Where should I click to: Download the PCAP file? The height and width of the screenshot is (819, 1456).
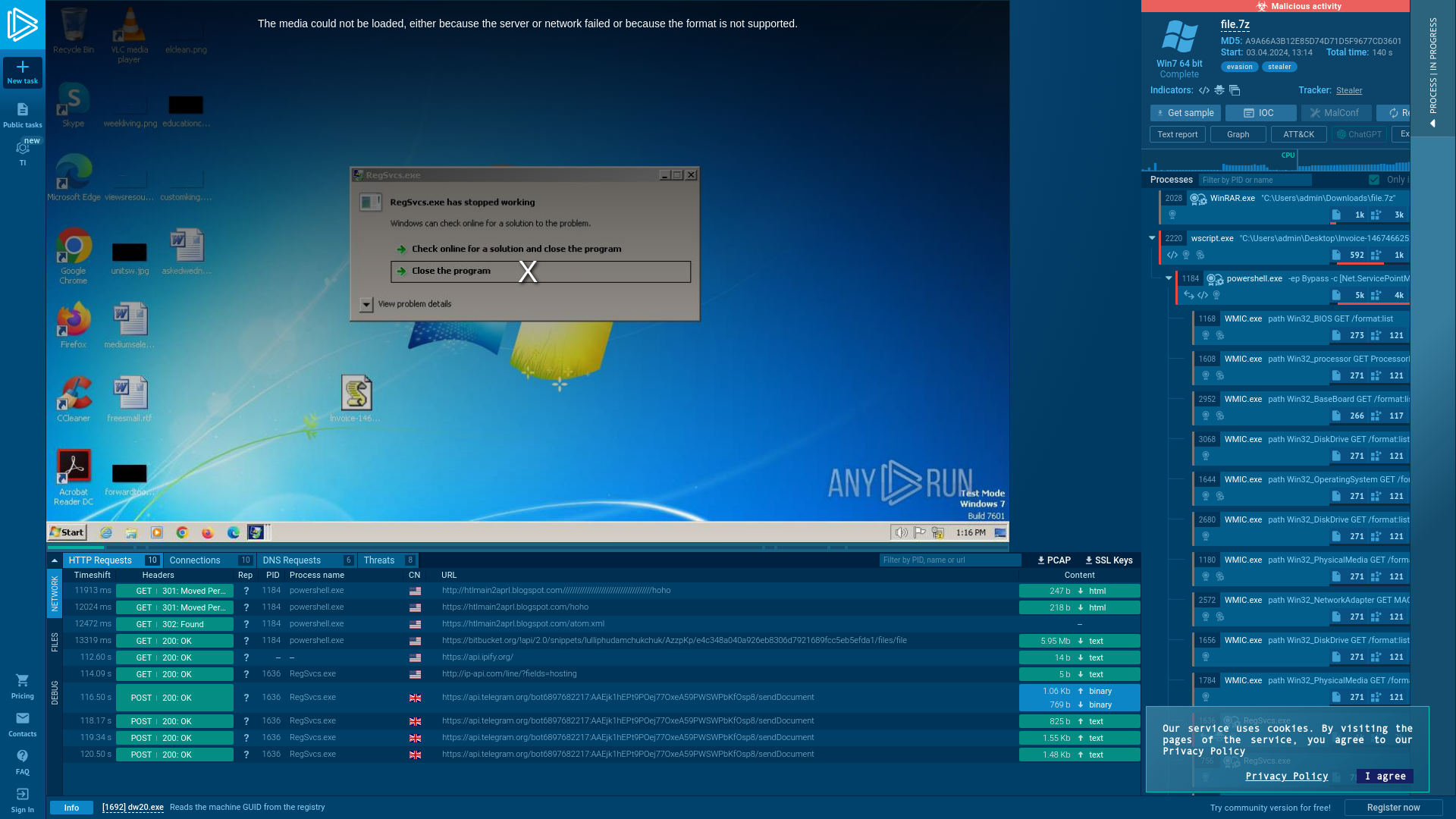[x=1054, y=560]
